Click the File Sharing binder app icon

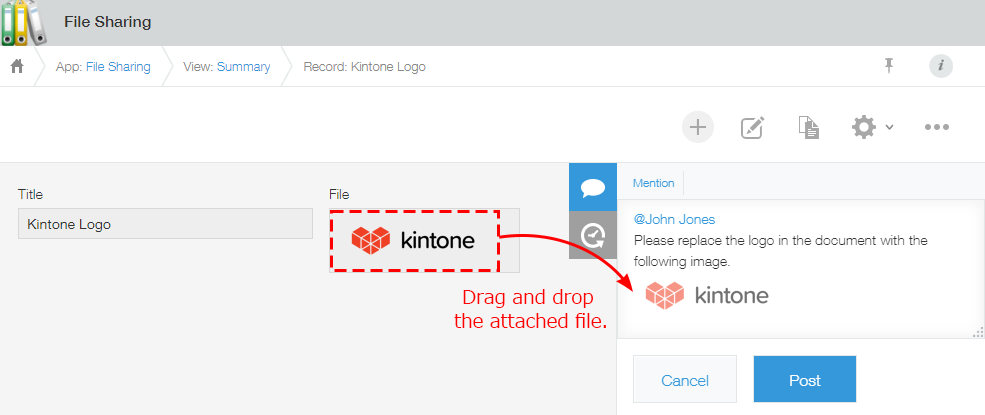click(x=24, y=22)
